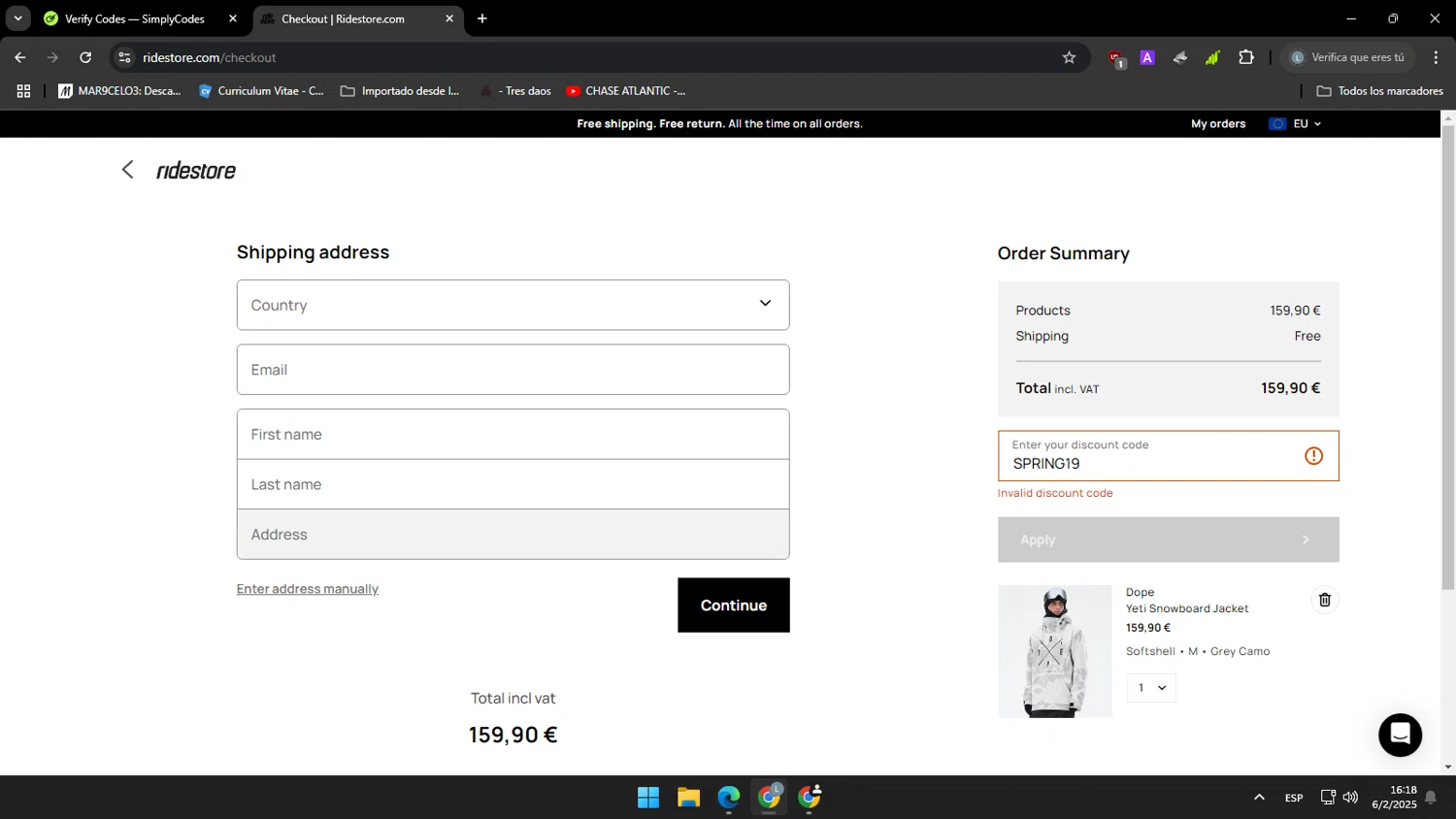1456x819 pixels.
Task: Open the Tres daos bookmark
Action: point(515,91)
